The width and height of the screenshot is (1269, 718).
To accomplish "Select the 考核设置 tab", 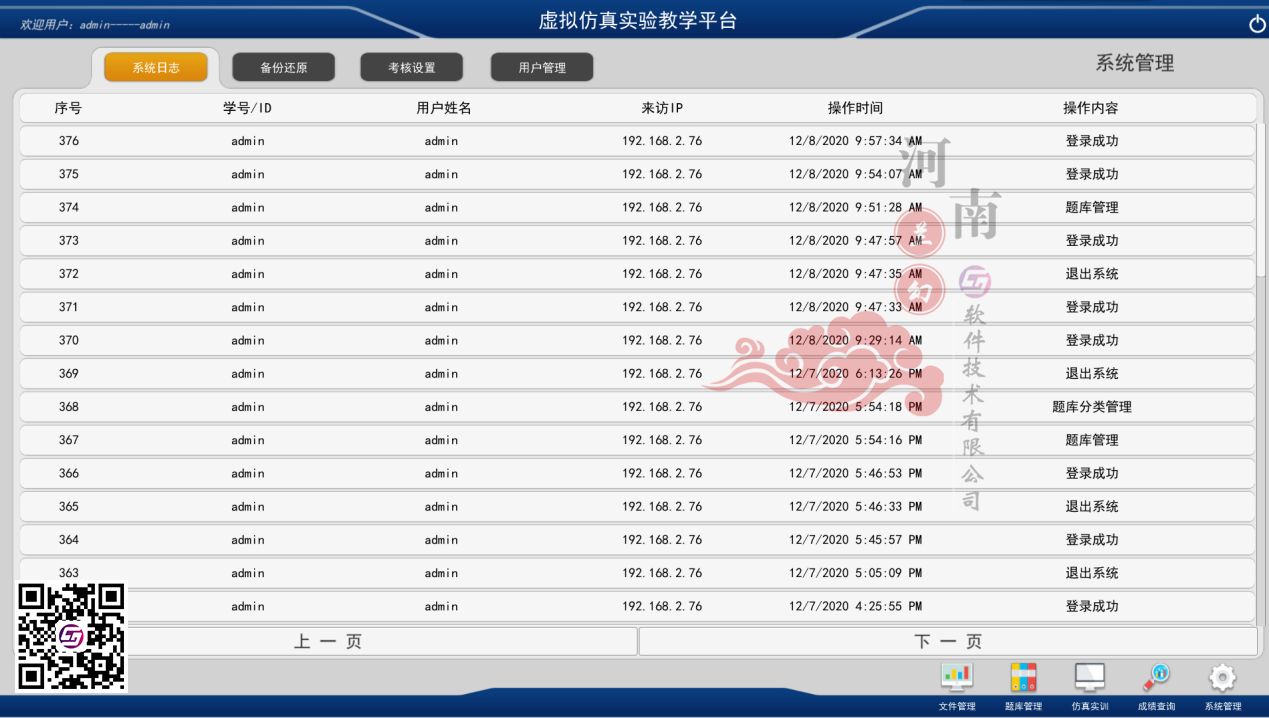I will click(x=412, y=68).
